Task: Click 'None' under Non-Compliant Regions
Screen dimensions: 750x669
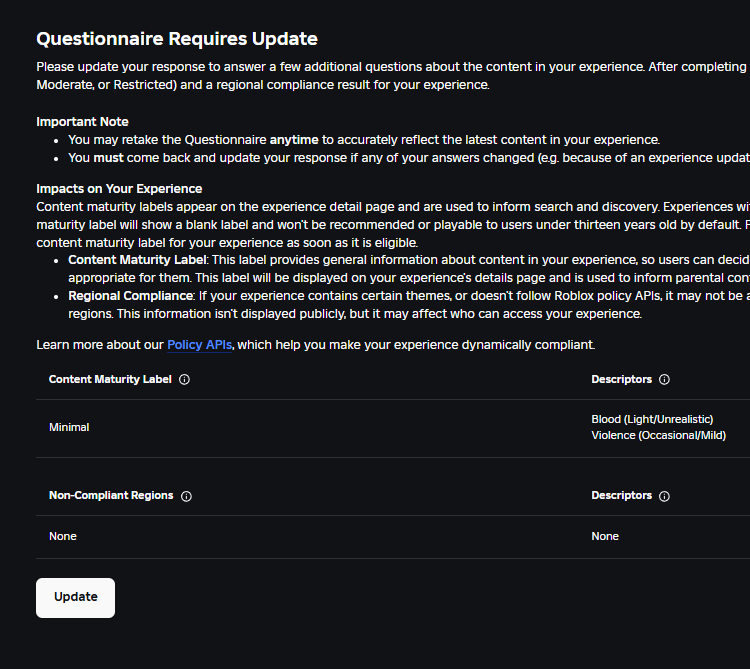Action: [x=63, y=536]
